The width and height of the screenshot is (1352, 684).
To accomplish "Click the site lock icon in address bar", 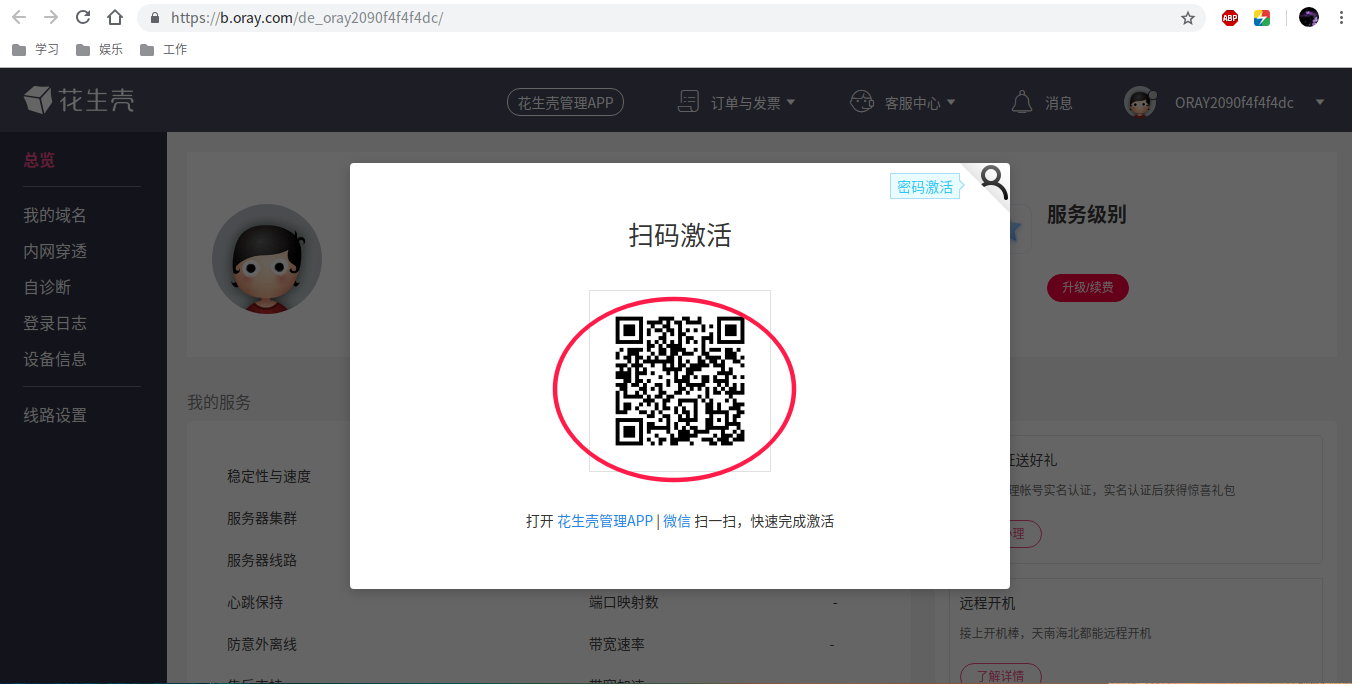I will click(155, 18).
